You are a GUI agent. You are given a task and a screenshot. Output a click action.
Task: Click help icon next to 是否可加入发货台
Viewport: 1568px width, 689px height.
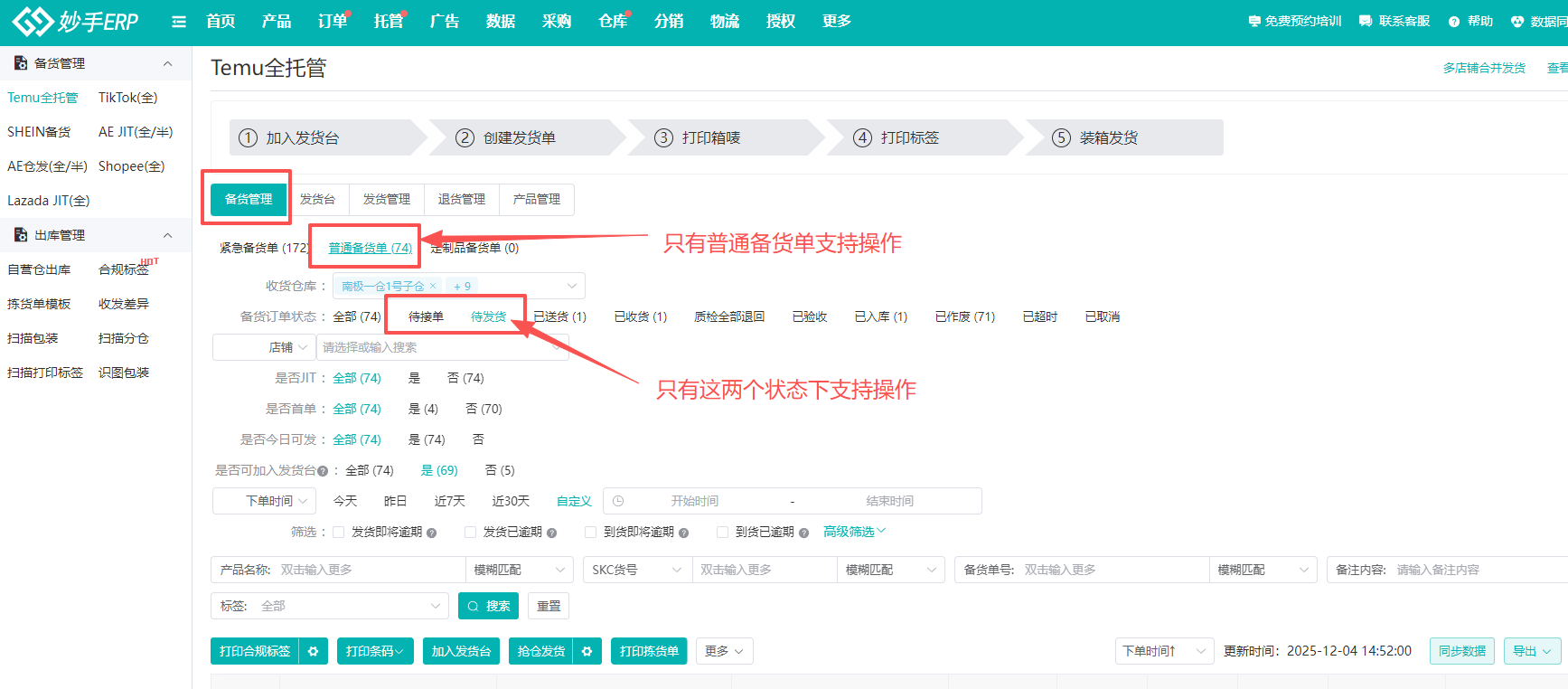[x=323, y=471]
